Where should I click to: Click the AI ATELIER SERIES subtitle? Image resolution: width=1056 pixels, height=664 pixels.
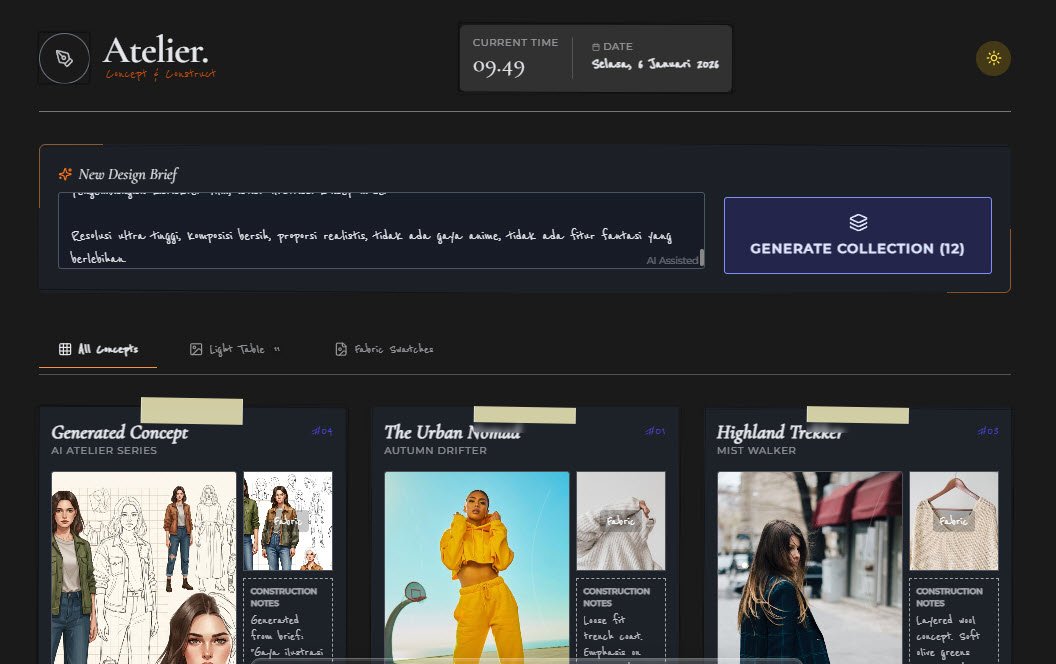[x=104, y=451]
